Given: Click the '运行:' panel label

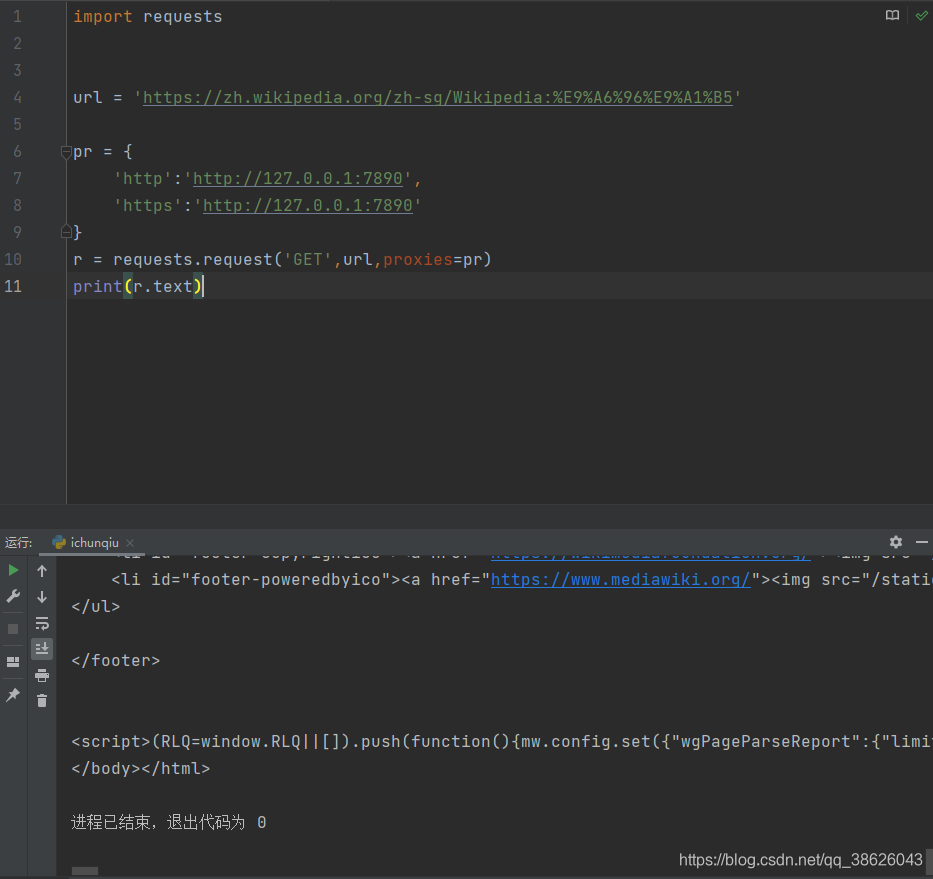Looking at the screenshot, I should click(x=18, y=542).
